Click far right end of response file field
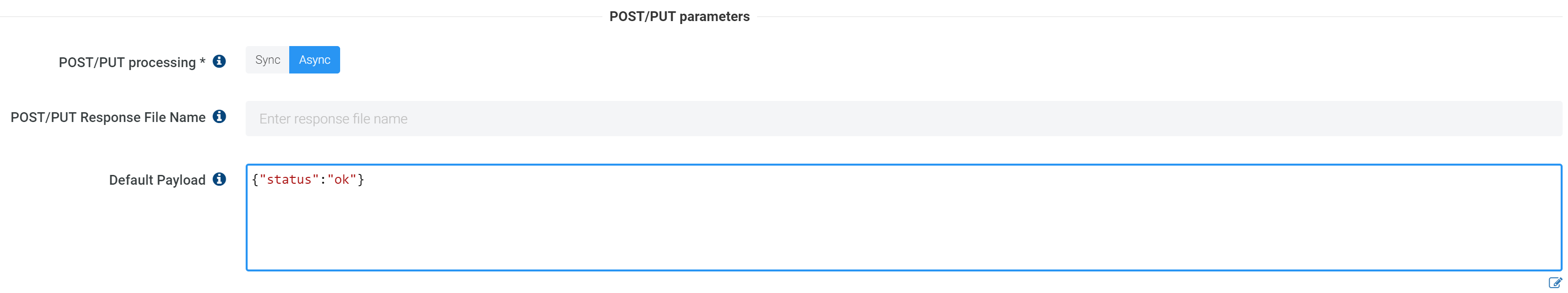The height and width of the screenshot is (293, 1568). click(x=1546, y=119)
